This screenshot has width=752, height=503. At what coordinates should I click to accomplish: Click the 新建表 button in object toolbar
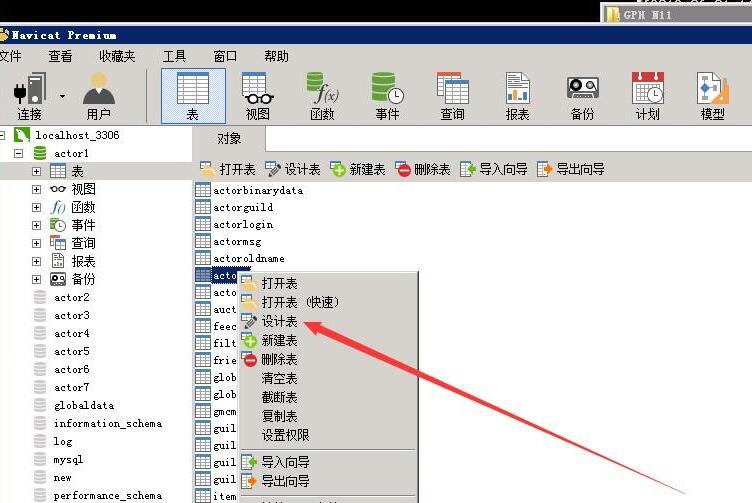pos(358,169)
